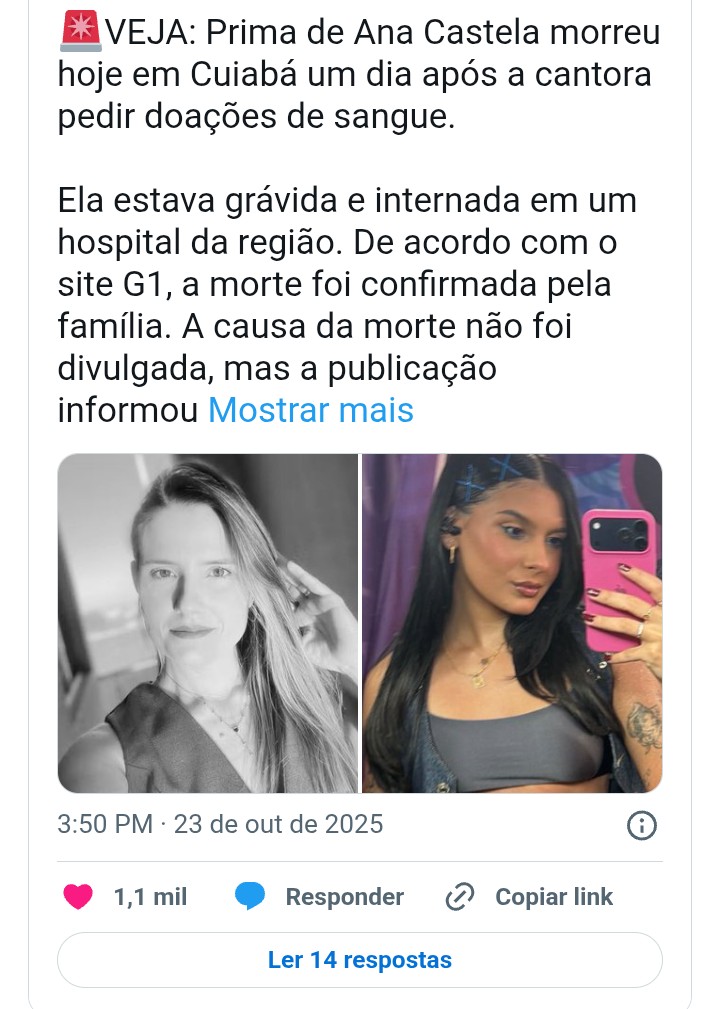Click the Copiar link text

click(x=554, y=896)
